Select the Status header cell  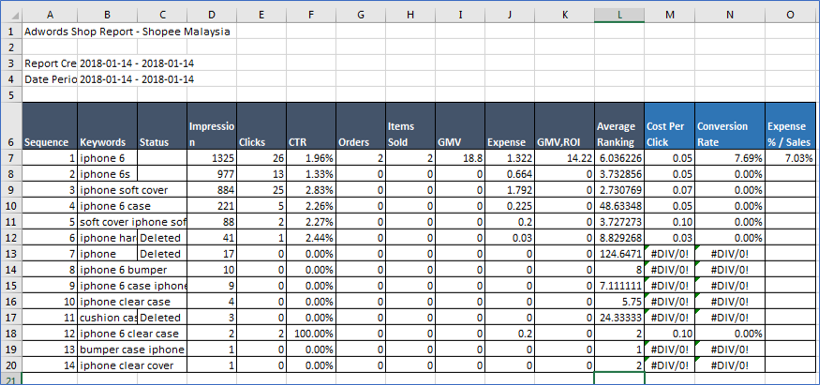click(162, 126)
